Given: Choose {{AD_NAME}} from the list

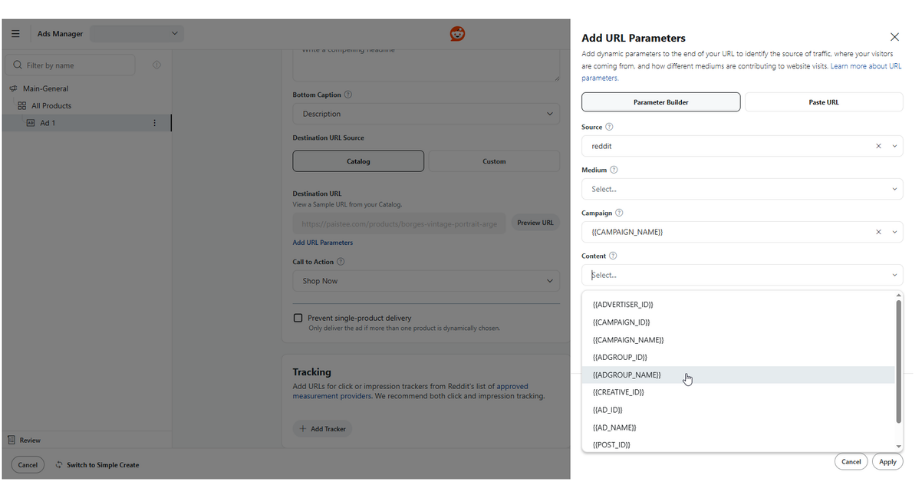Looking at the screenshot, I should [738, 427].
